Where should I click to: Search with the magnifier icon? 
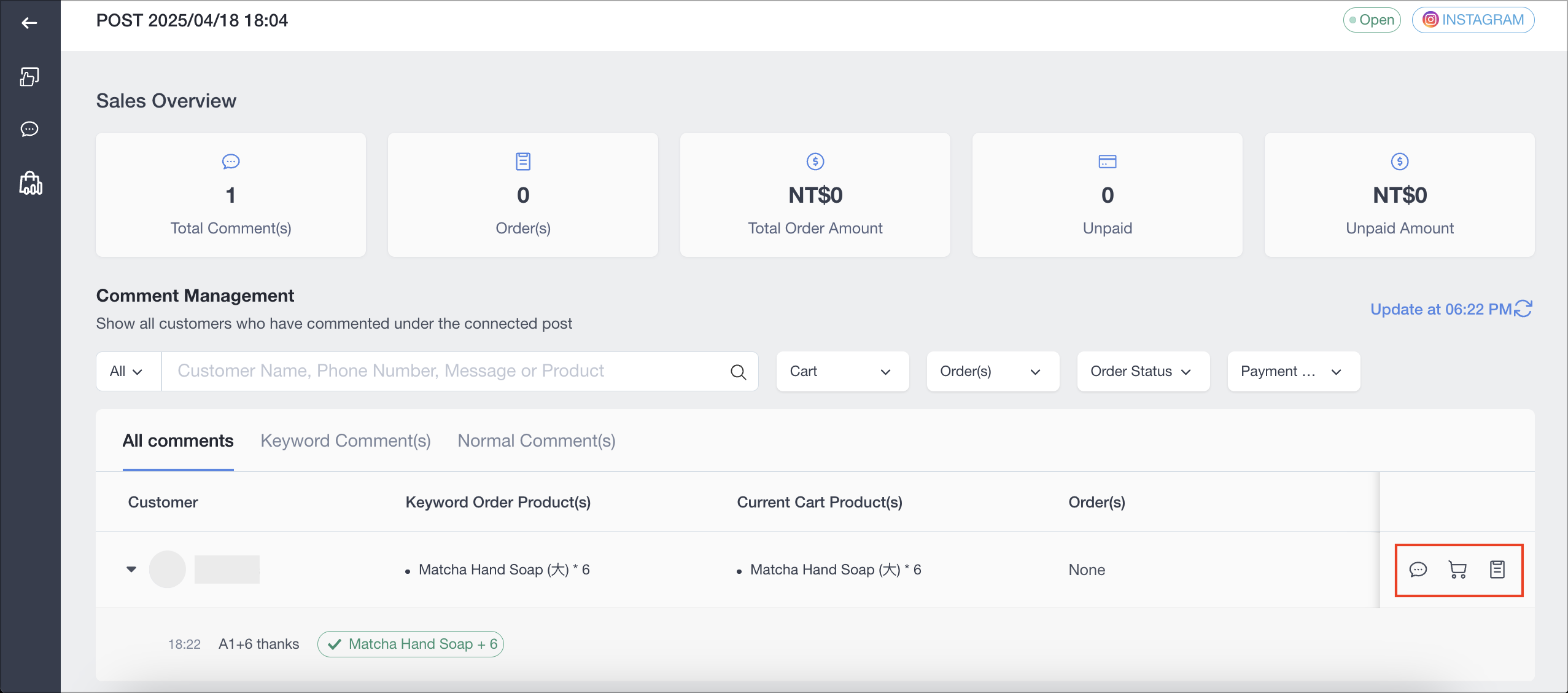click(x=738, y=372)
